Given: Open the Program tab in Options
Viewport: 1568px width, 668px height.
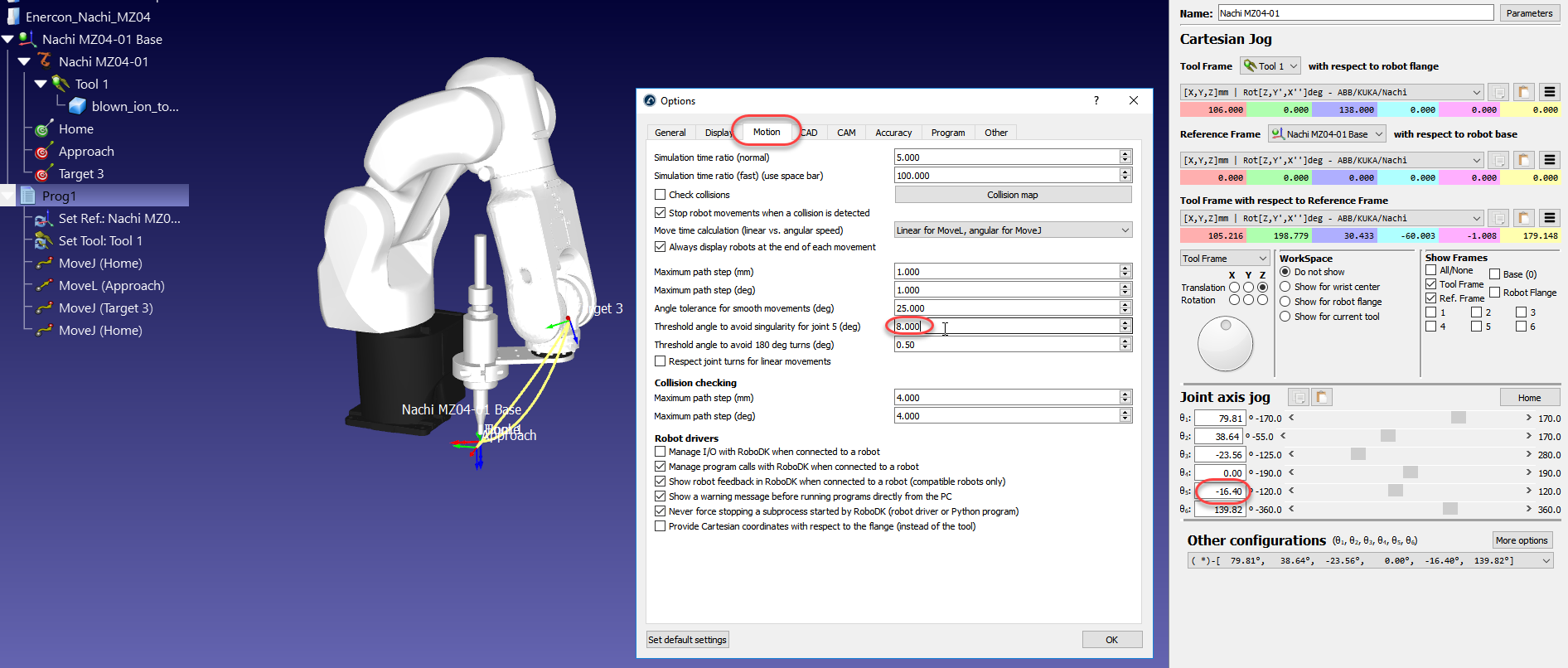Looking at the screenshot, I should click(947, 133).
